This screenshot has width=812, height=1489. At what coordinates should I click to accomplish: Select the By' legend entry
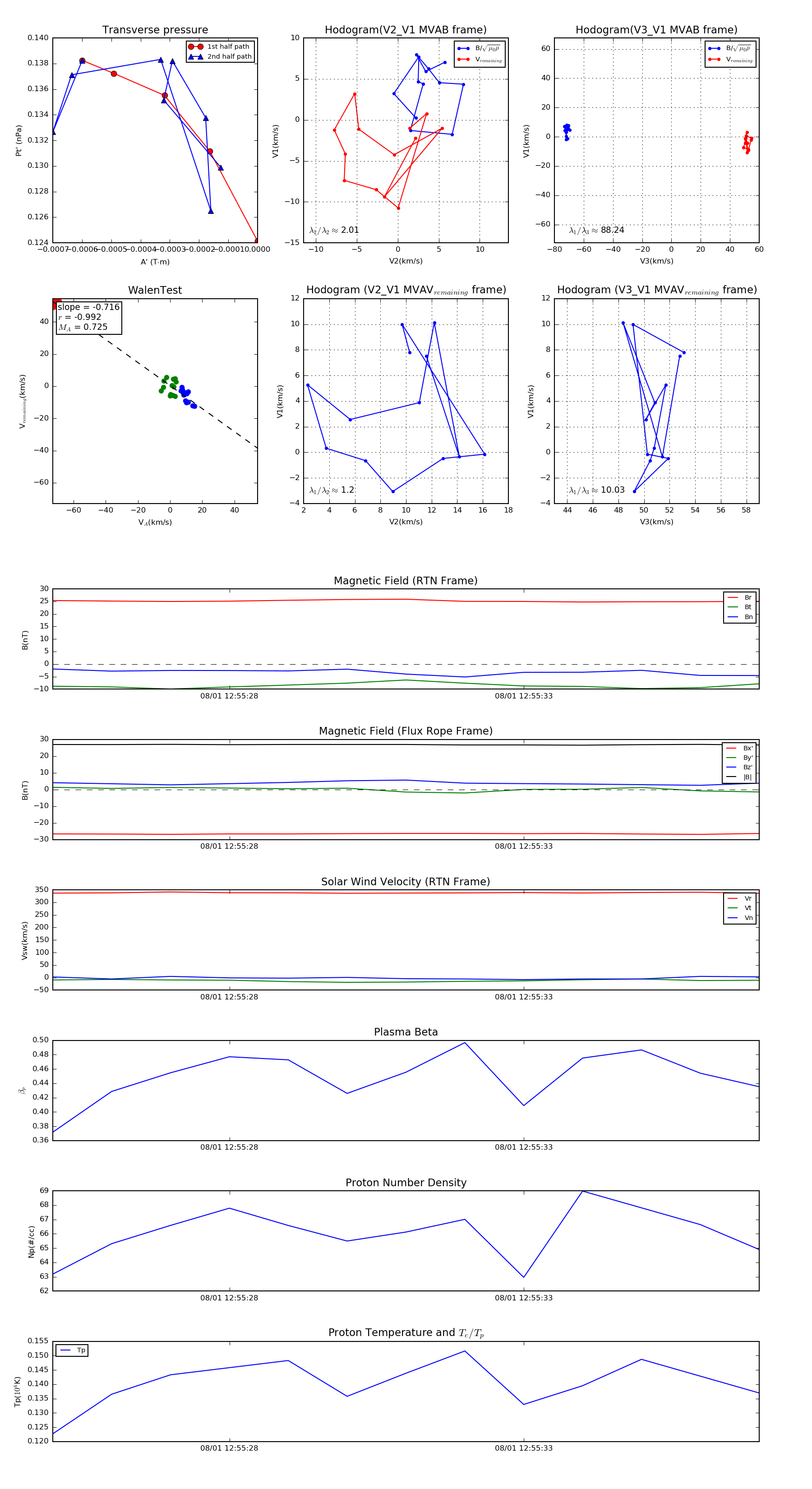740,758
